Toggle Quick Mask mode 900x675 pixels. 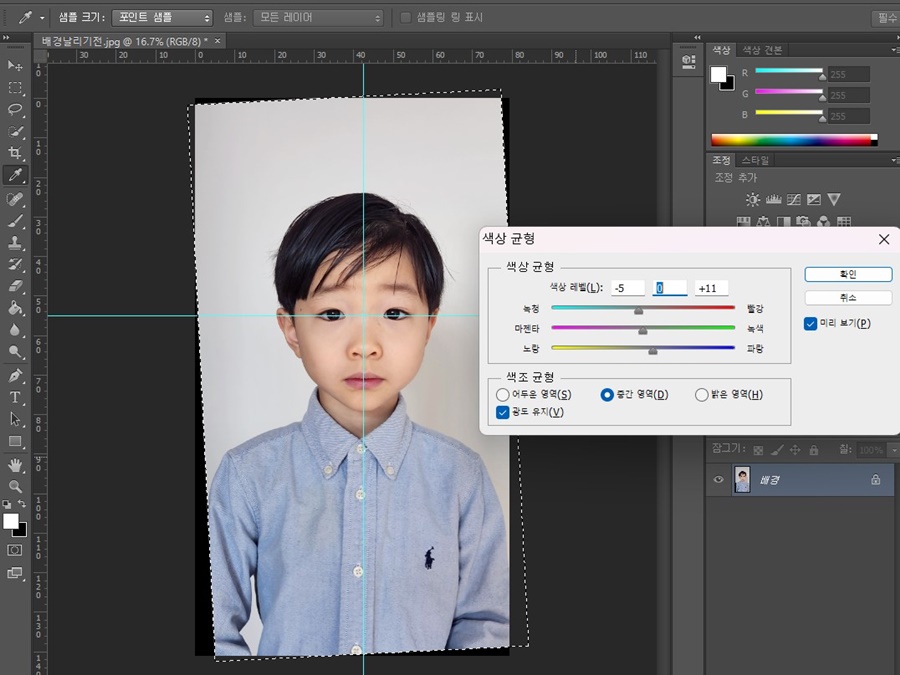pos(15,550)
